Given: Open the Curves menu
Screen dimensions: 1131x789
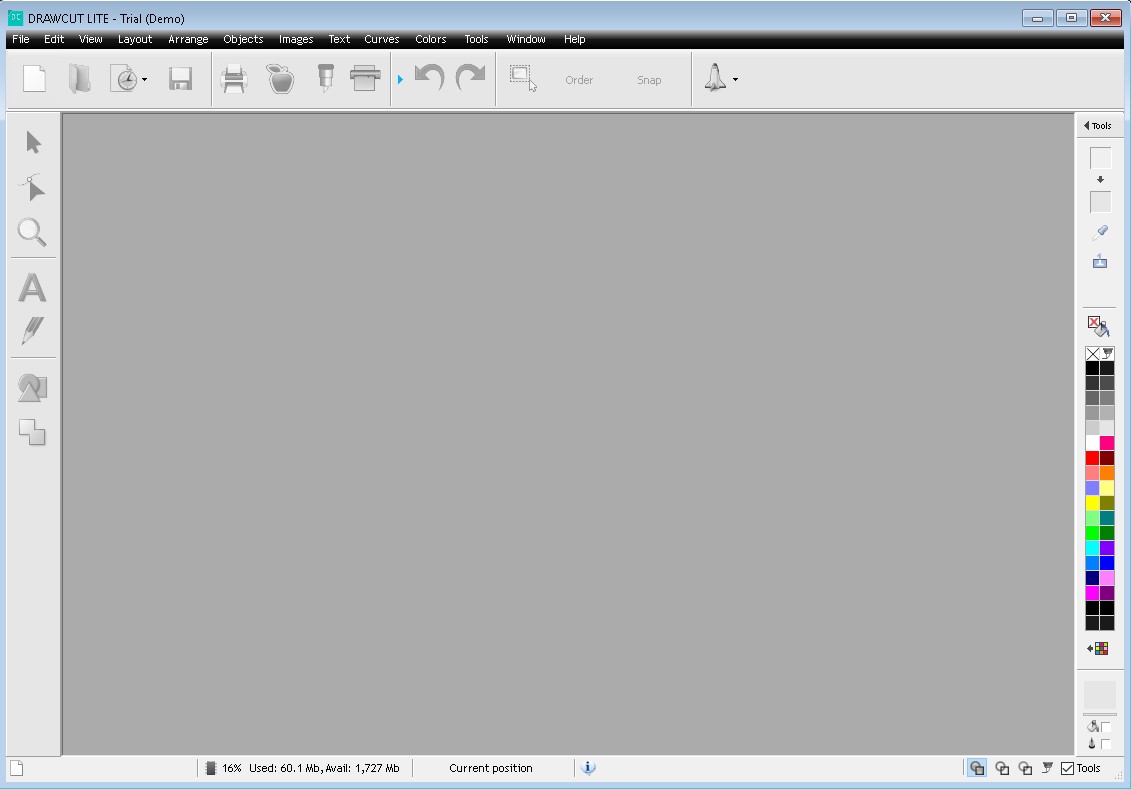Looking at the screenshot, I should 382,39.
